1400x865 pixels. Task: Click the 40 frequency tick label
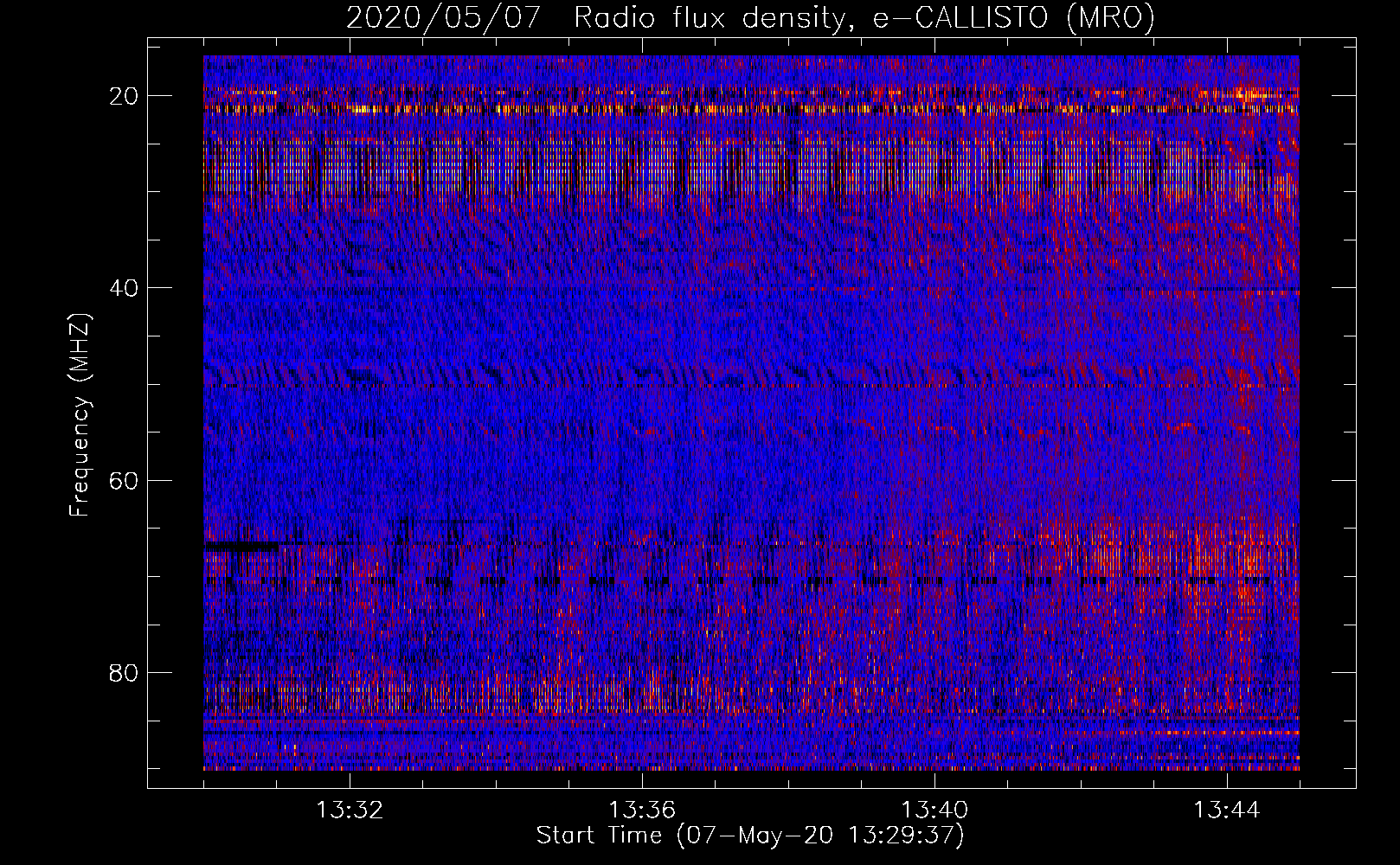(125, 288)
